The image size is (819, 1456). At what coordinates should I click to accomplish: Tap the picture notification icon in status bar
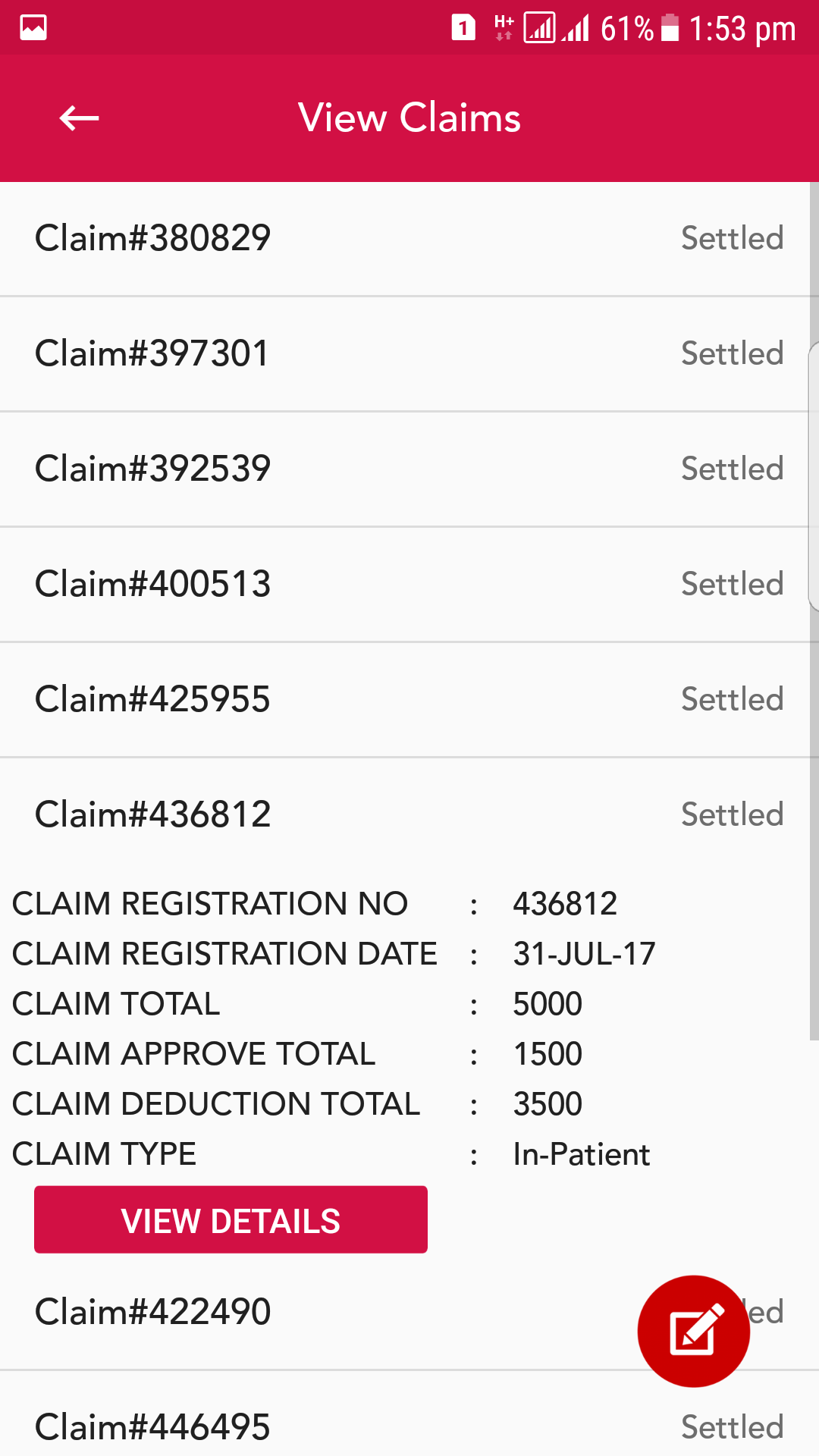click(33, 27)
